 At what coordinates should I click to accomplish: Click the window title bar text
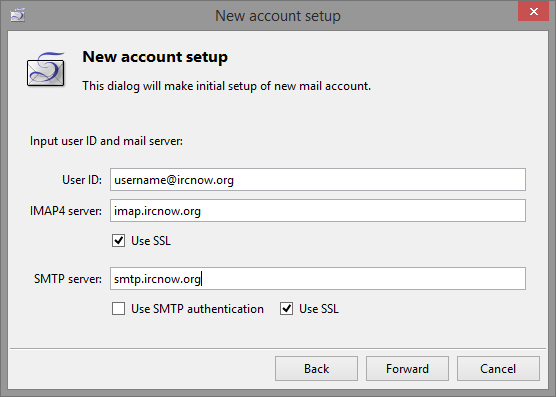[x=278, y=16]
